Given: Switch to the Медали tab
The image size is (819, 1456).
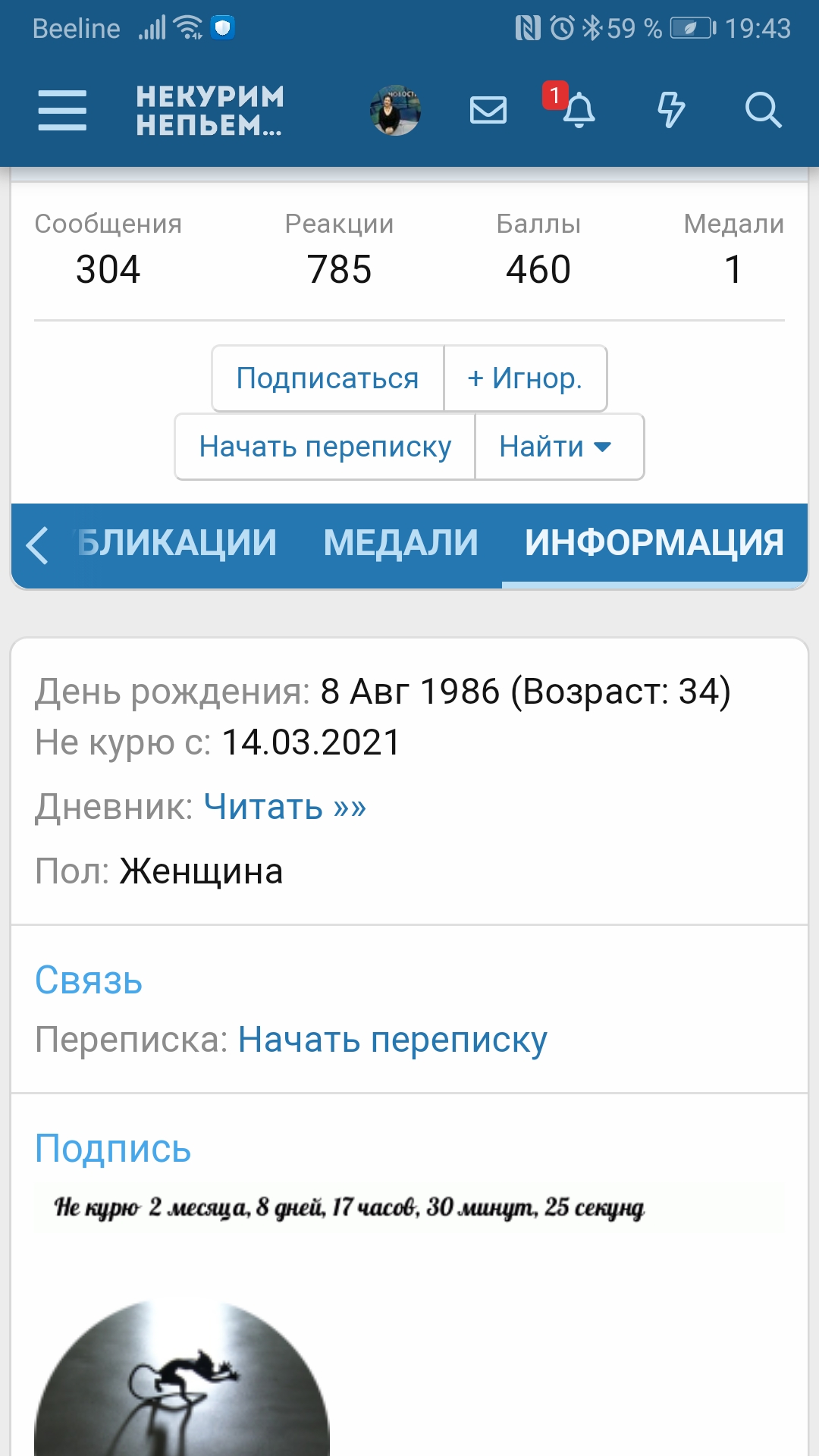Looking at the screenshot, I should [x=400, y=543].
